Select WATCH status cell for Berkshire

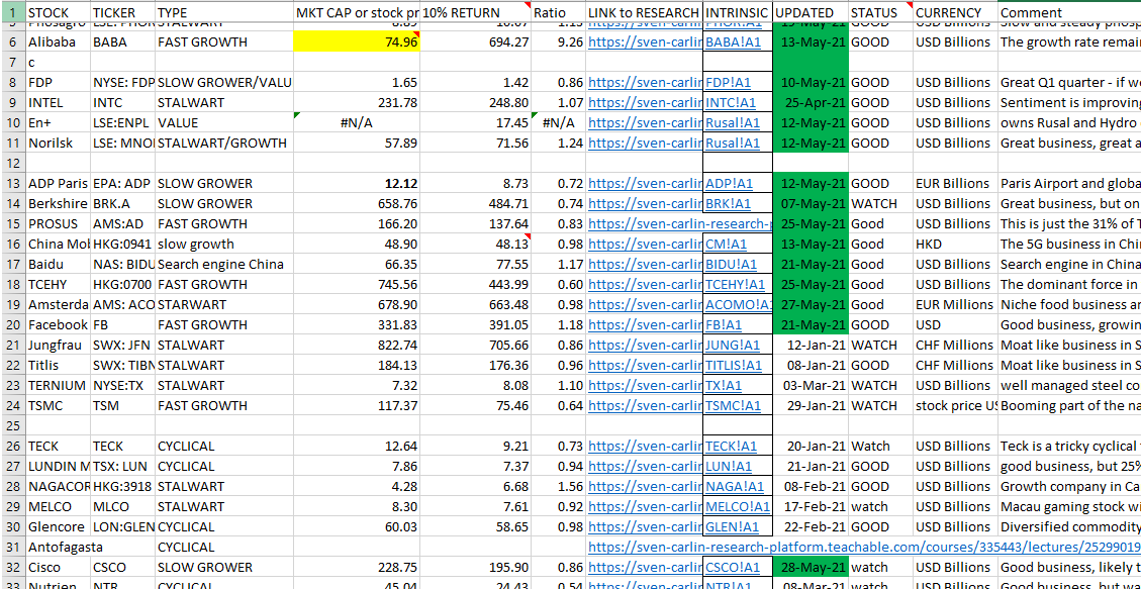click(881, 204)
